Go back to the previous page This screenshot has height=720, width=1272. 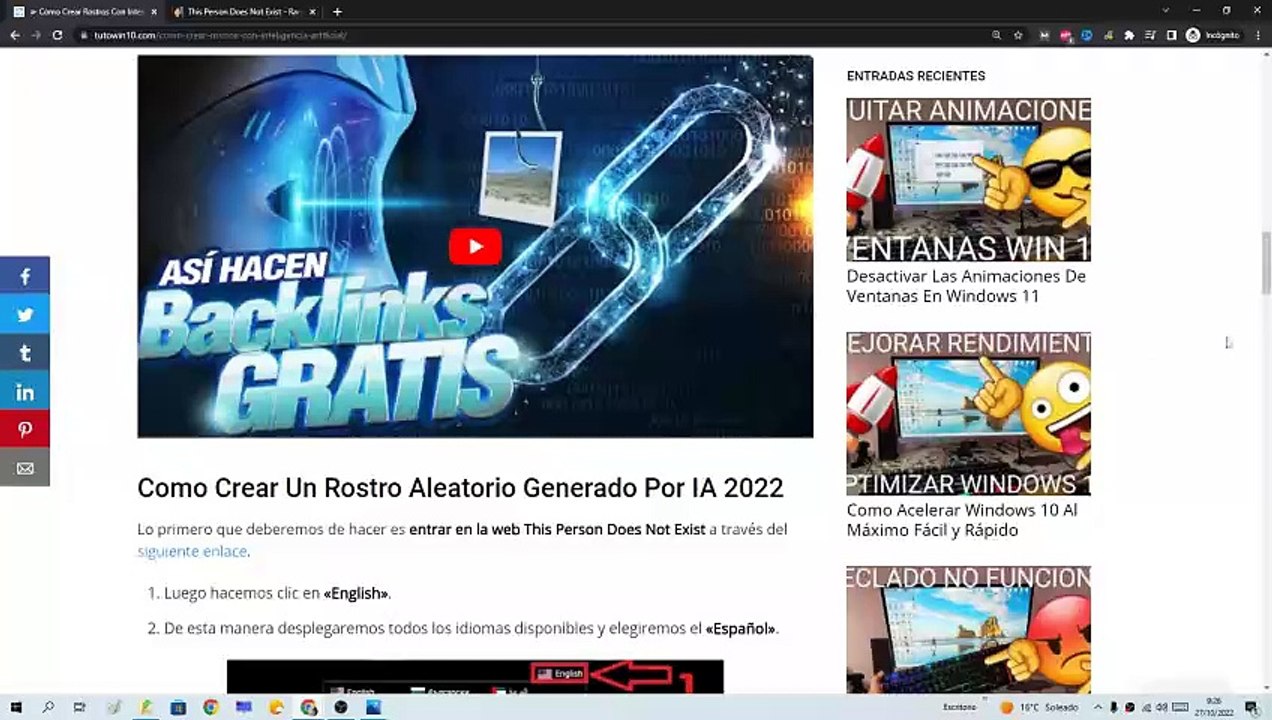(14, 35)
